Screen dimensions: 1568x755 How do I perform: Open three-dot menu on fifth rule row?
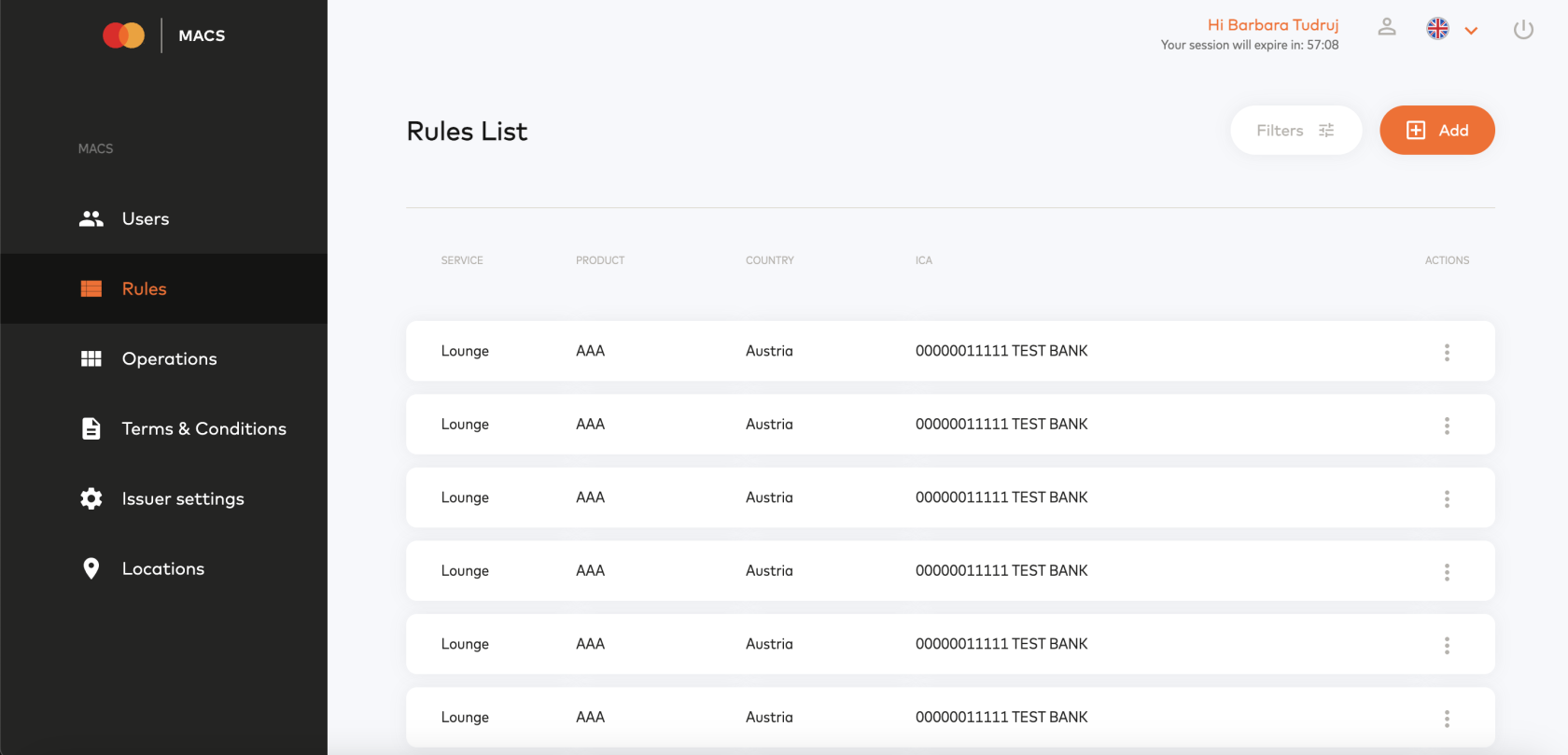tap(1447, 645)
